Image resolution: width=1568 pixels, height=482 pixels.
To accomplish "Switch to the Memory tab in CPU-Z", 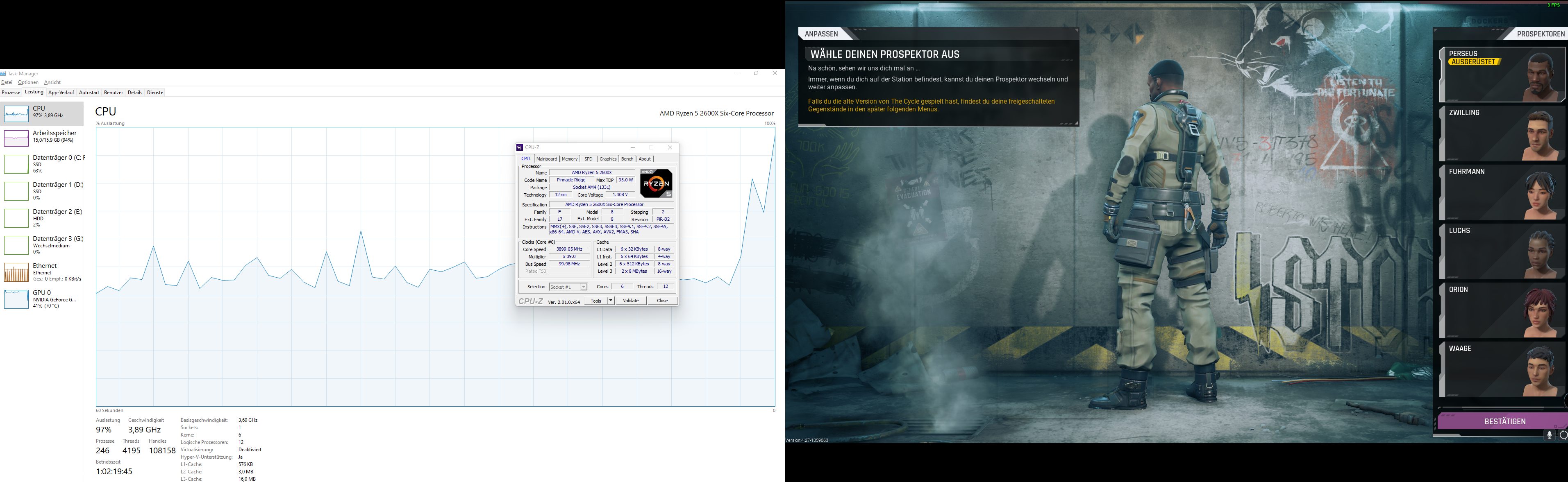I will tap(569, 159).
